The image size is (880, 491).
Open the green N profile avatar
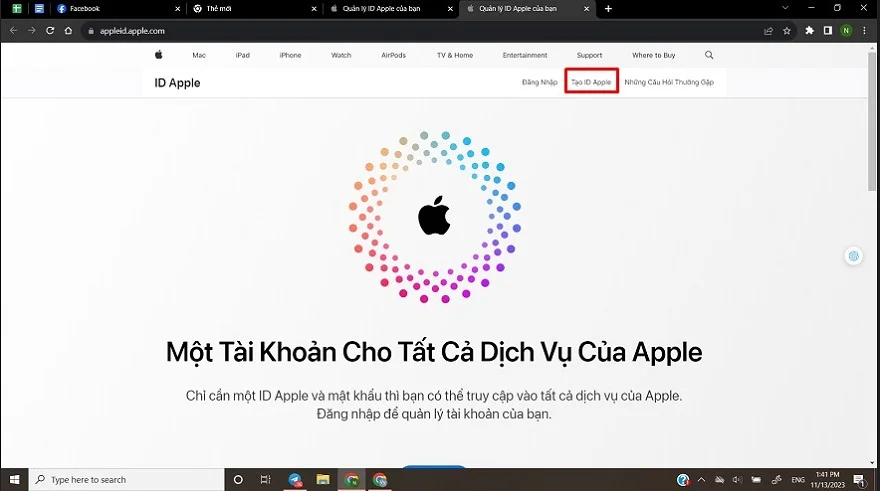coord(846,31)
